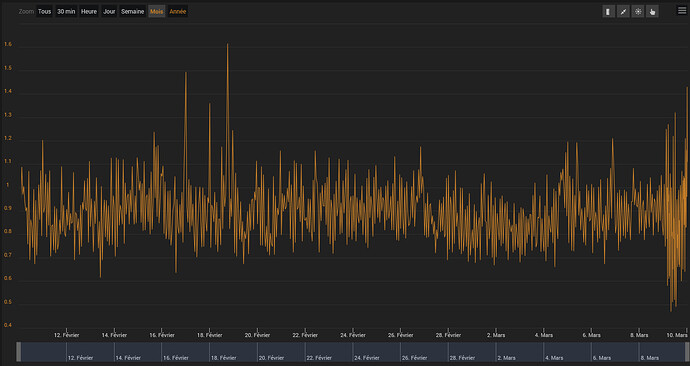Screen dimensions: 690x366
Task: Click the bar-shaped chart type icon
Action: click(x=608, y=12)
